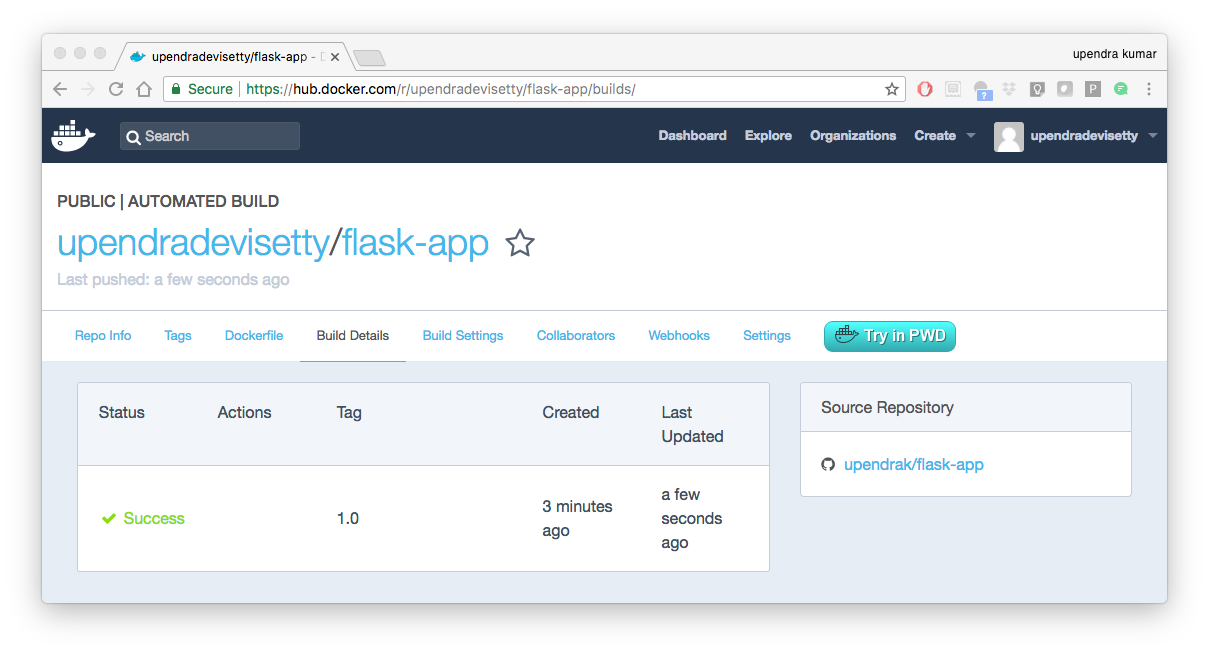Open the browser home page
Image resolution: width=1209 pixels, height=653 pixels.
[x=144, y=89]
